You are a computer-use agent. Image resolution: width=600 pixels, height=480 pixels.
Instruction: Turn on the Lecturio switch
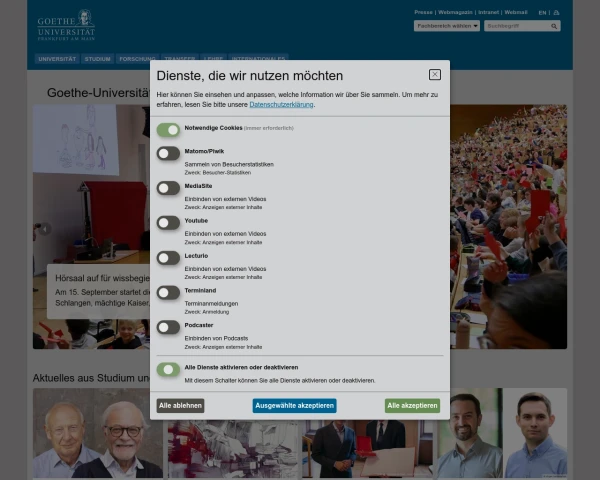pos(168,258)
